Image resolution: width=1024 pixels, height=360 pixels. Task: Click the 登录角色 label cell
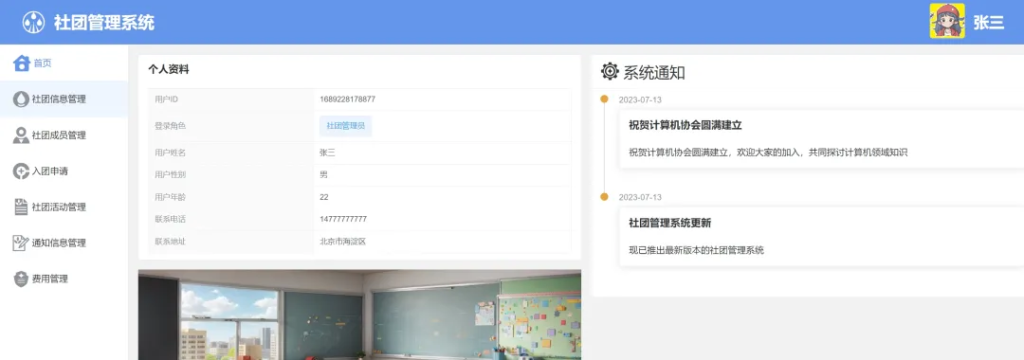pyautogui.click(x=231, y=126)
